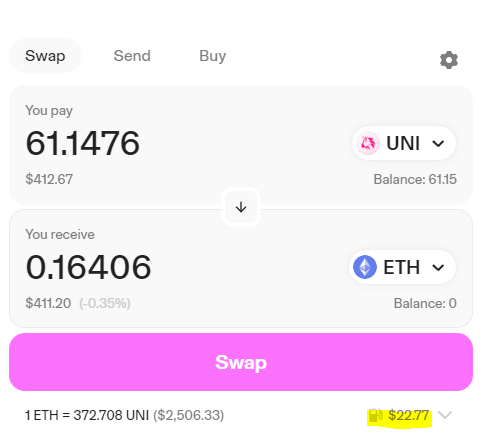The width and height of the screenshot is (485, 440).
Task: Switch to the Send tab
Action: [132, 56]
